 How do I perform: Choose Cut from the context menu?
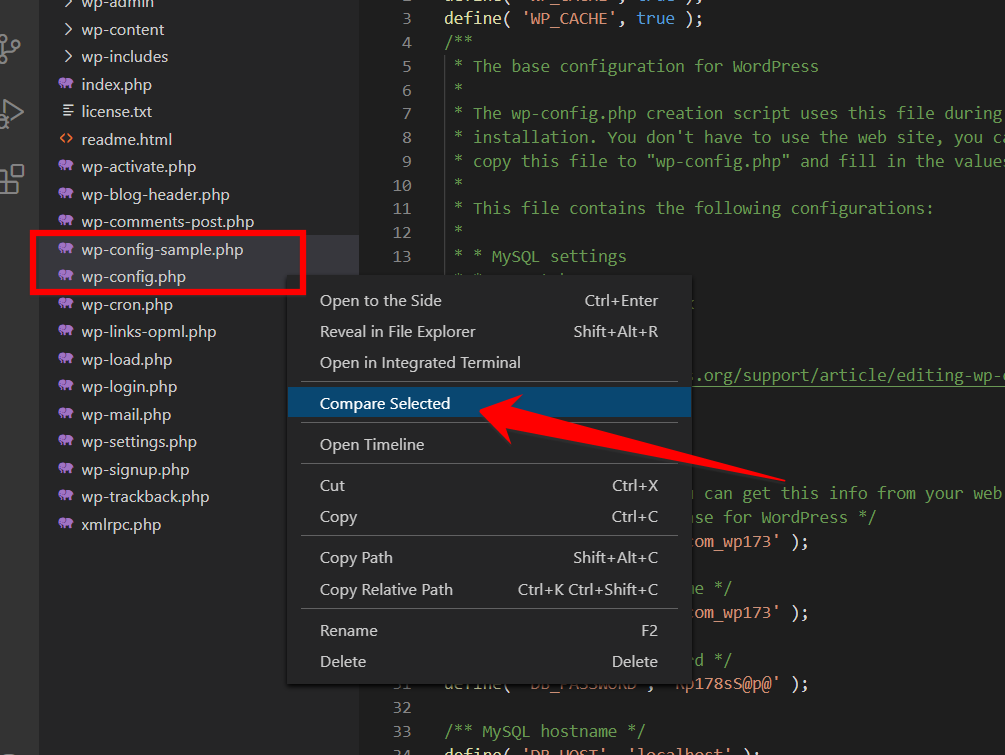[x=489, y=486]
